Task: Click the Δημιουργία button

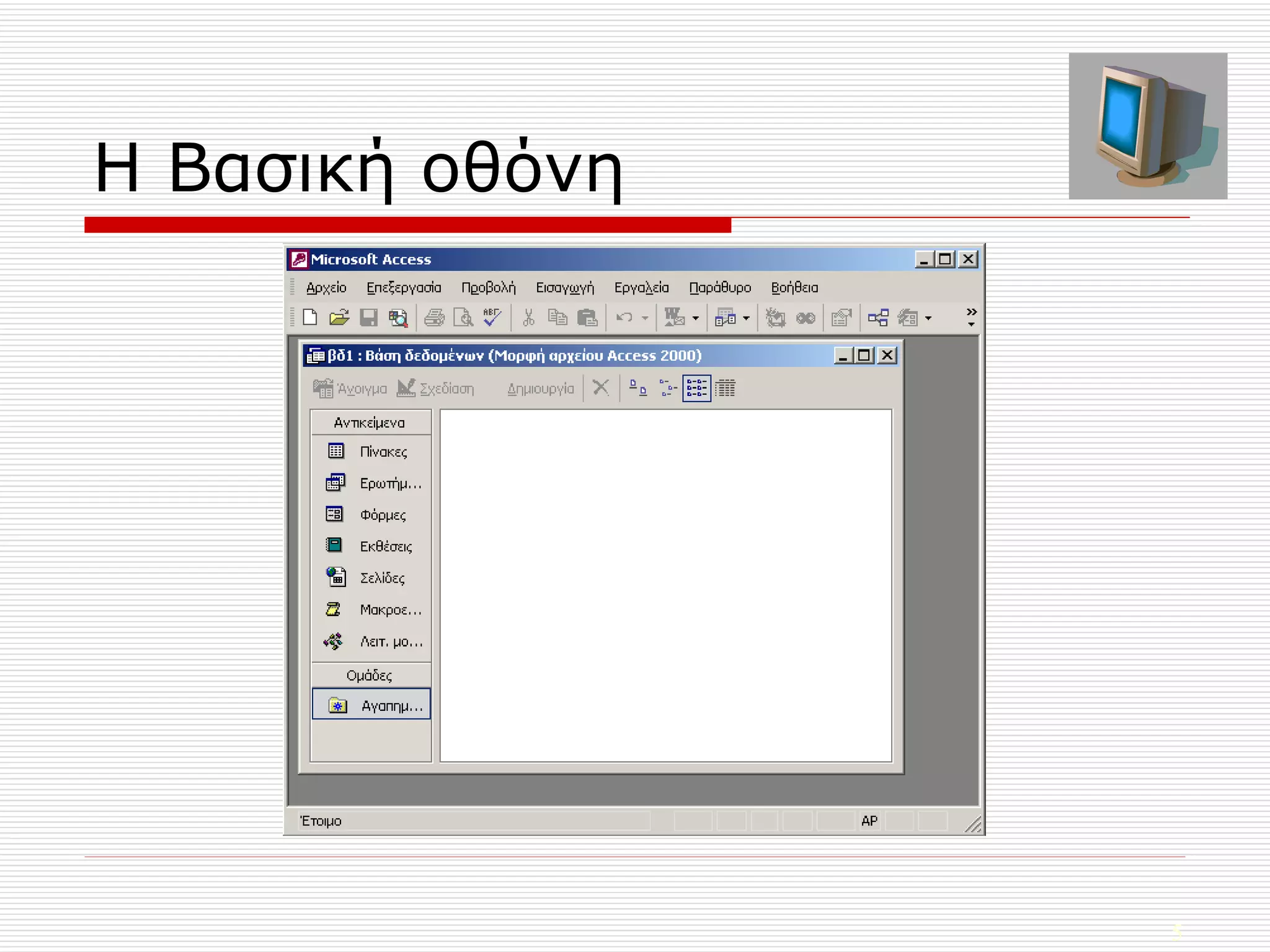Action: coord(540,389)
